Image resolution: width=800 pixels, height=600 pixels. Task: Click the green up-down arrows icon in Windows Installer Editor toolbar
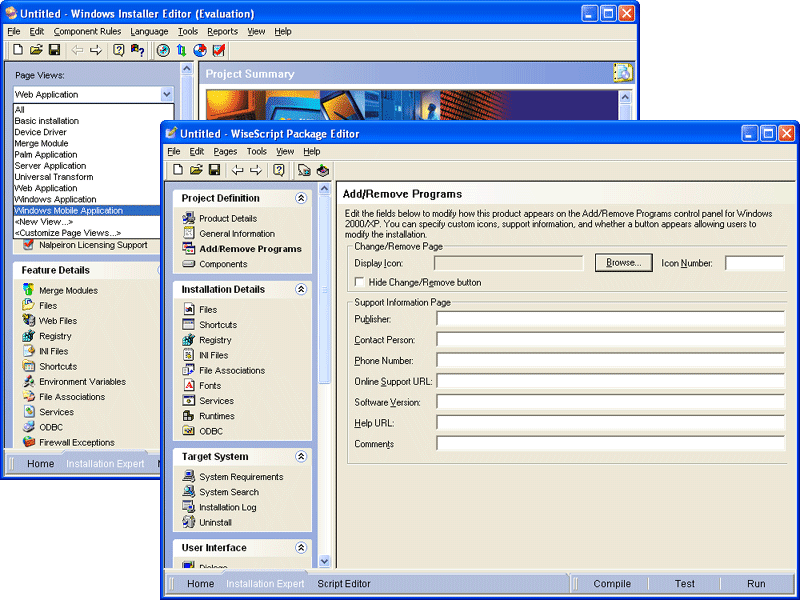click(x=182, y=50)
